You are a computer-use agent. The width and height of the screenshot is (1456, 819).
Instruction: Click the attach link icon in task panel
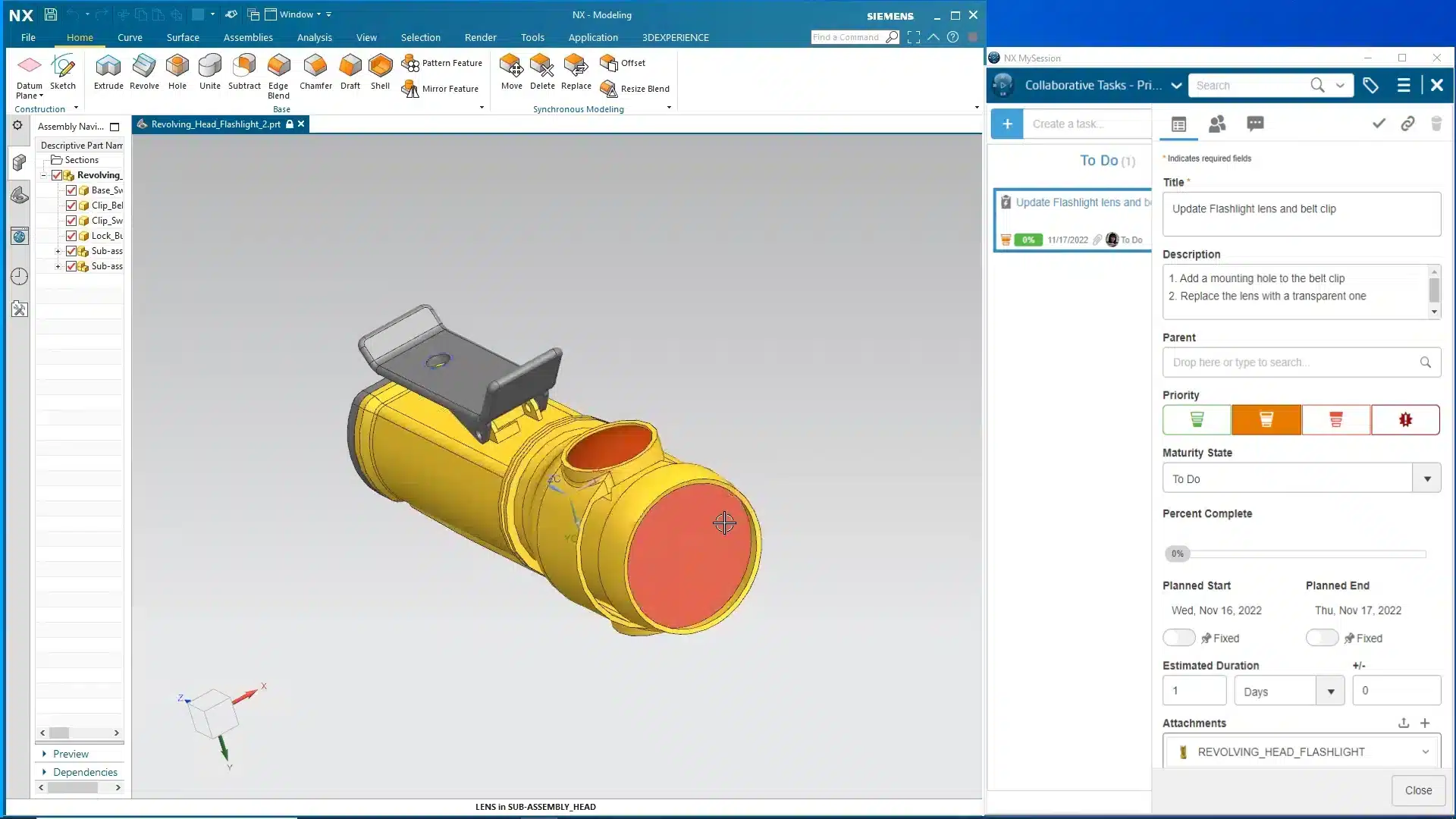click(x=1407, y=124)
